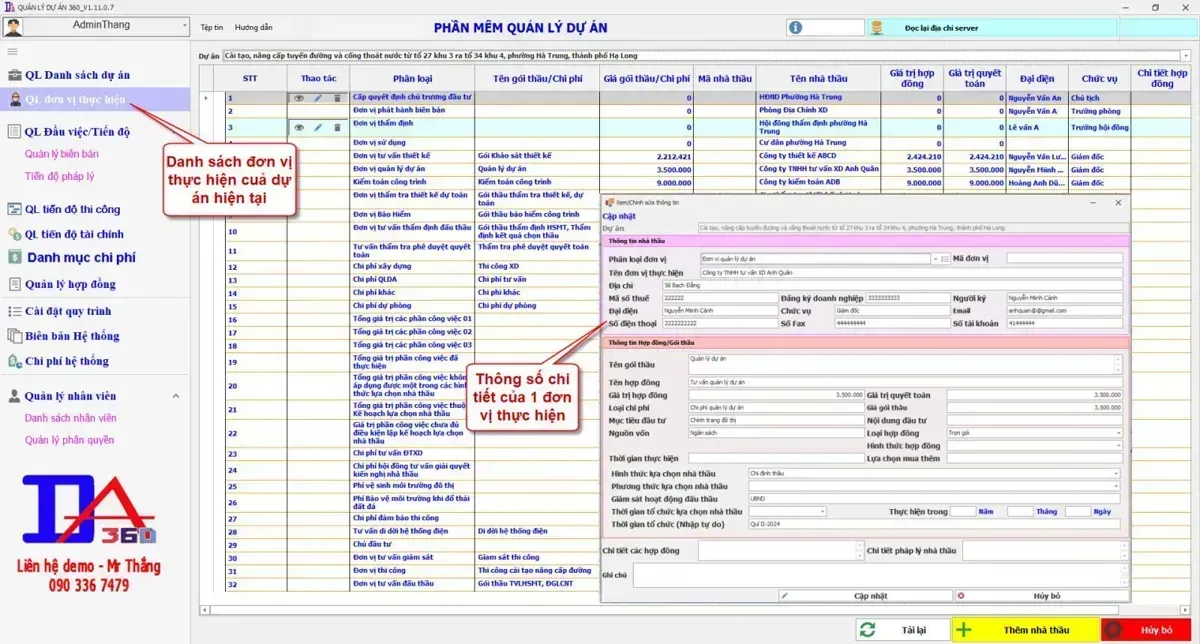Click the list icon beside Phân loại đơn vị
1200x644 pixels.
(943, 259)
